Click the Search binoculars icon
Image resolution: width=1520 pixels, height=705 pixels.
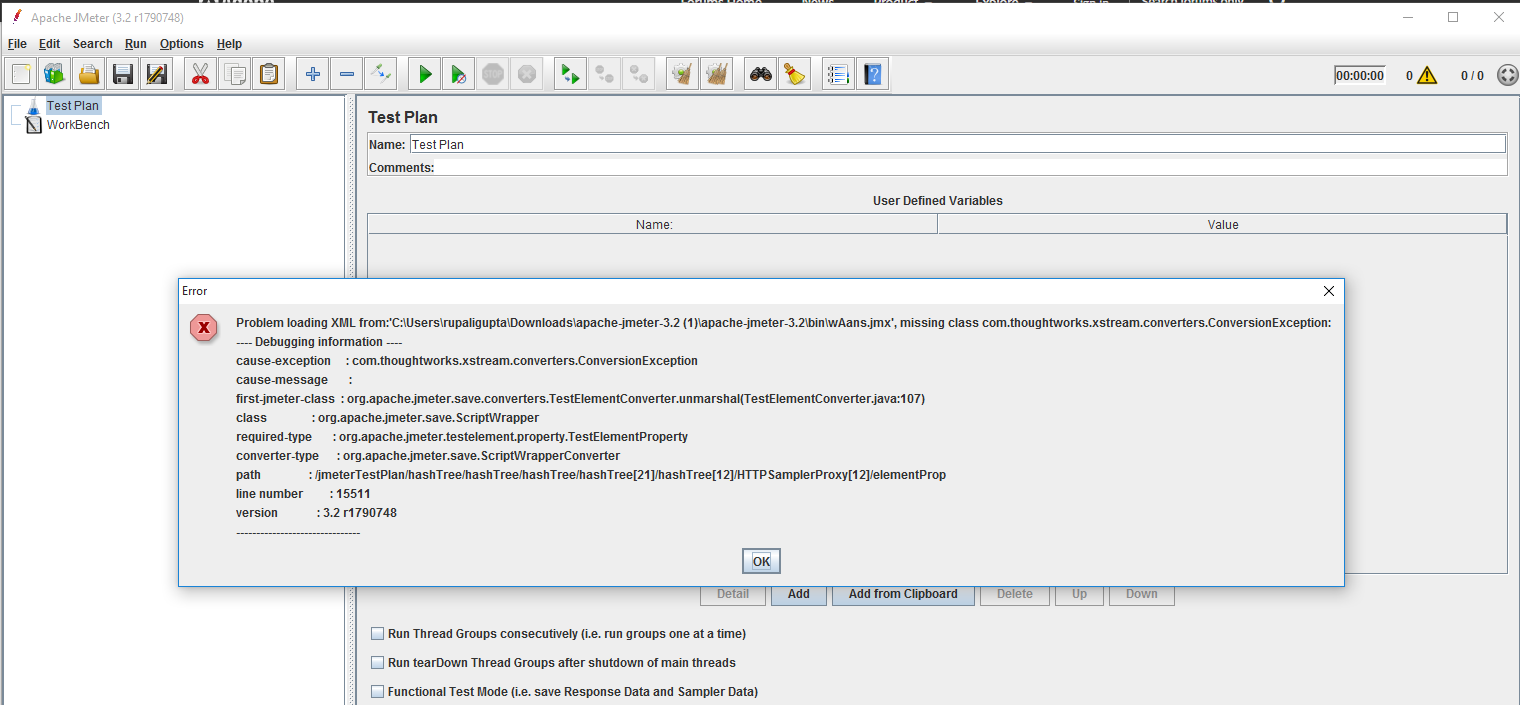pos(762,74)
